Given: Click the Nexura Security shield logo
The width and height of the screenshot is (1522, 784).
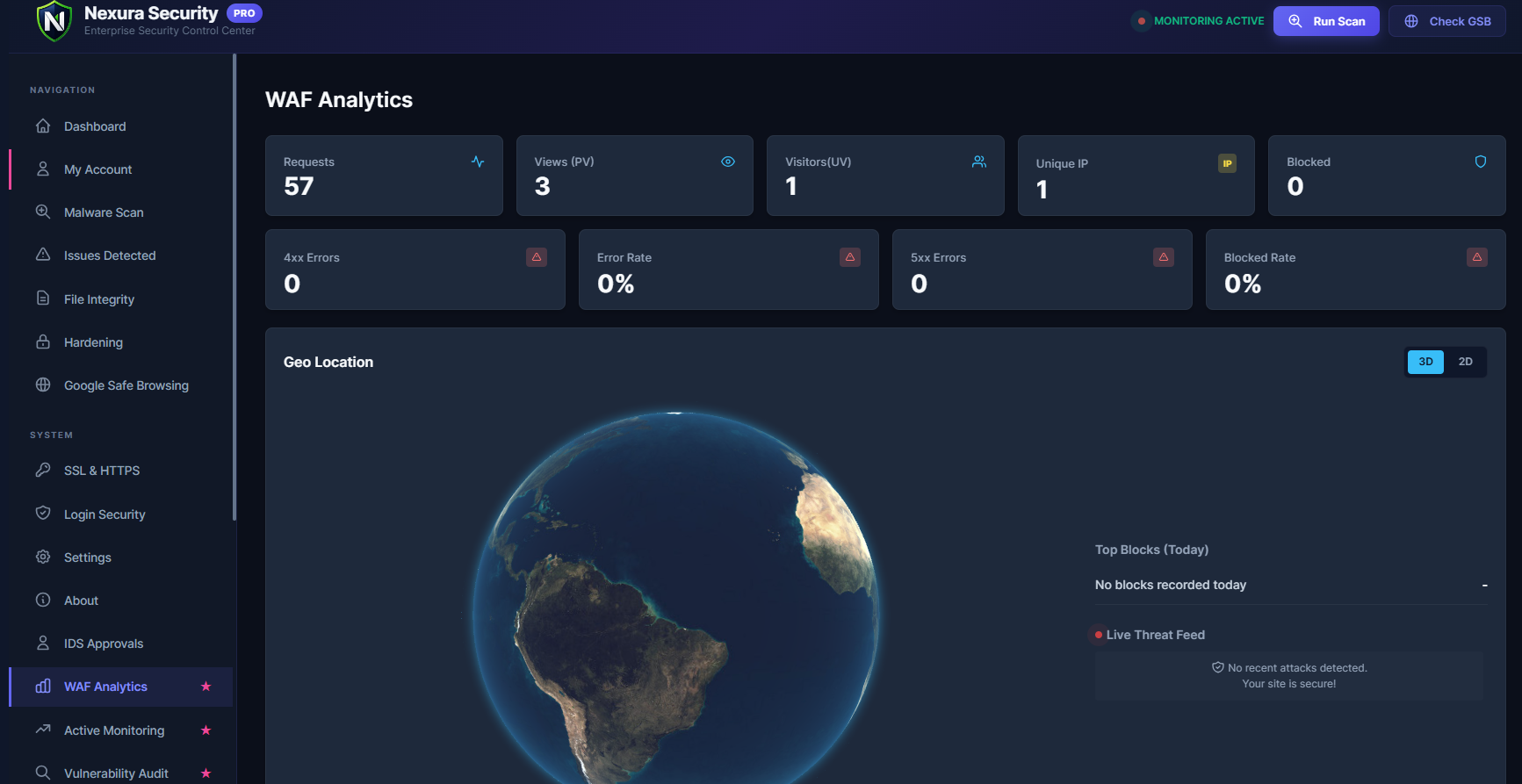Looking at the screenshot, I should (54, 21).
